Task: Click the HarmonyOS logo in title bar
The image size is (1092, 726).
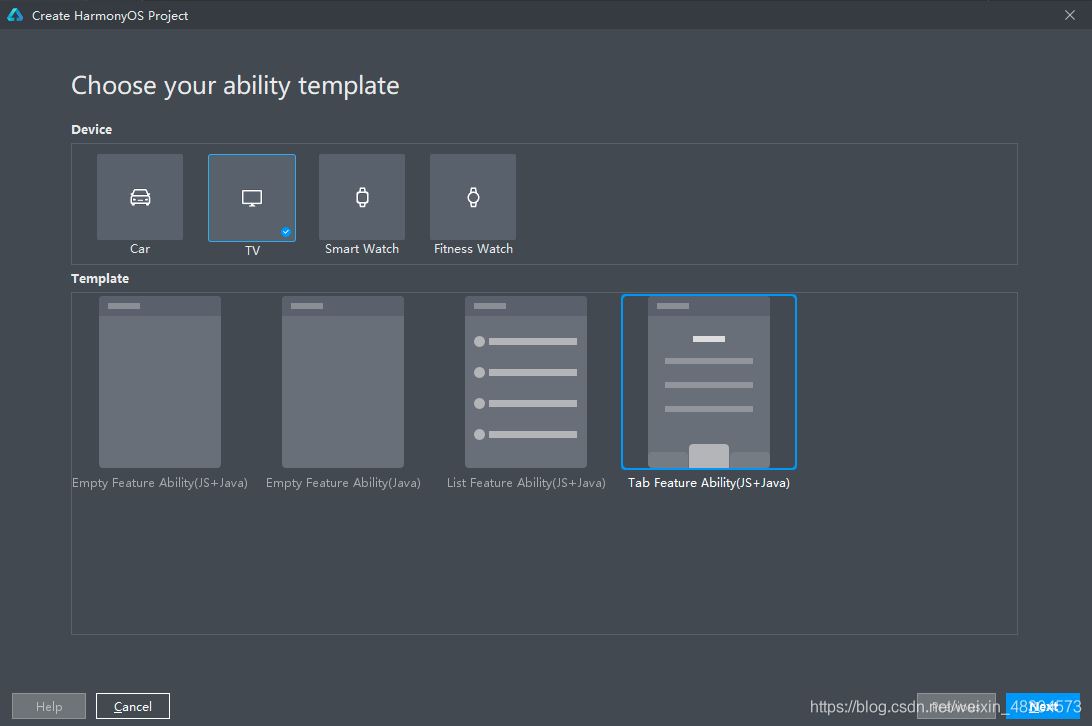Action: click(x=15, y=15)
